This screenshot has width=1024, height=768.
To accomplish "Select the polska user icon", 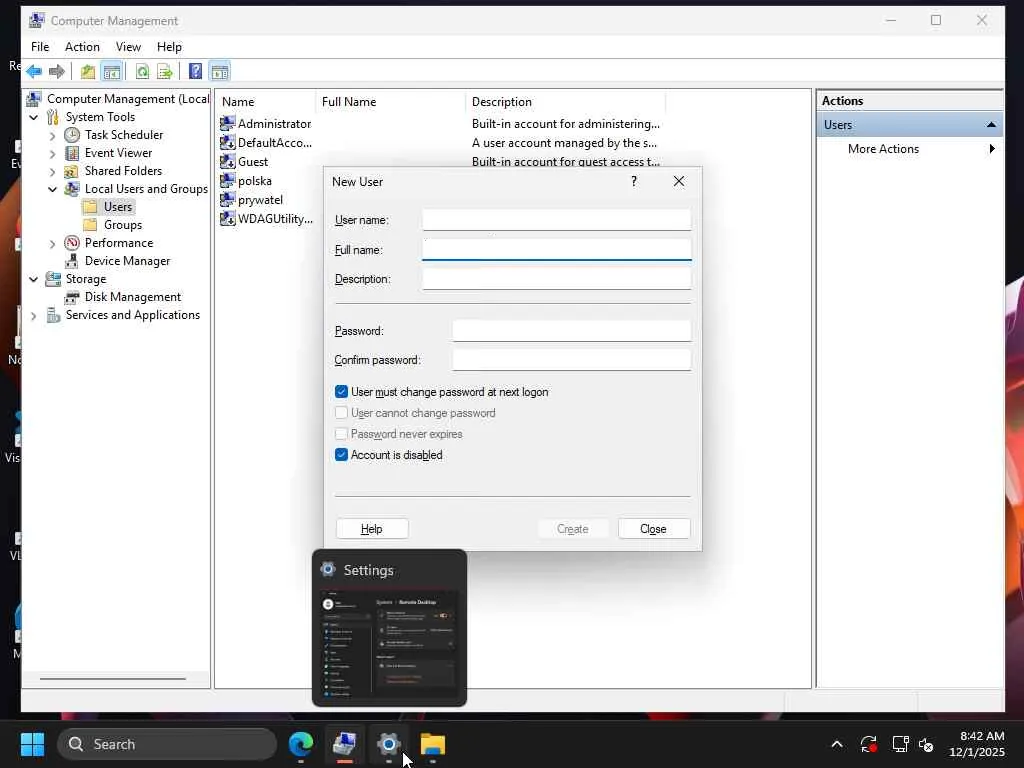I will 227,180.
